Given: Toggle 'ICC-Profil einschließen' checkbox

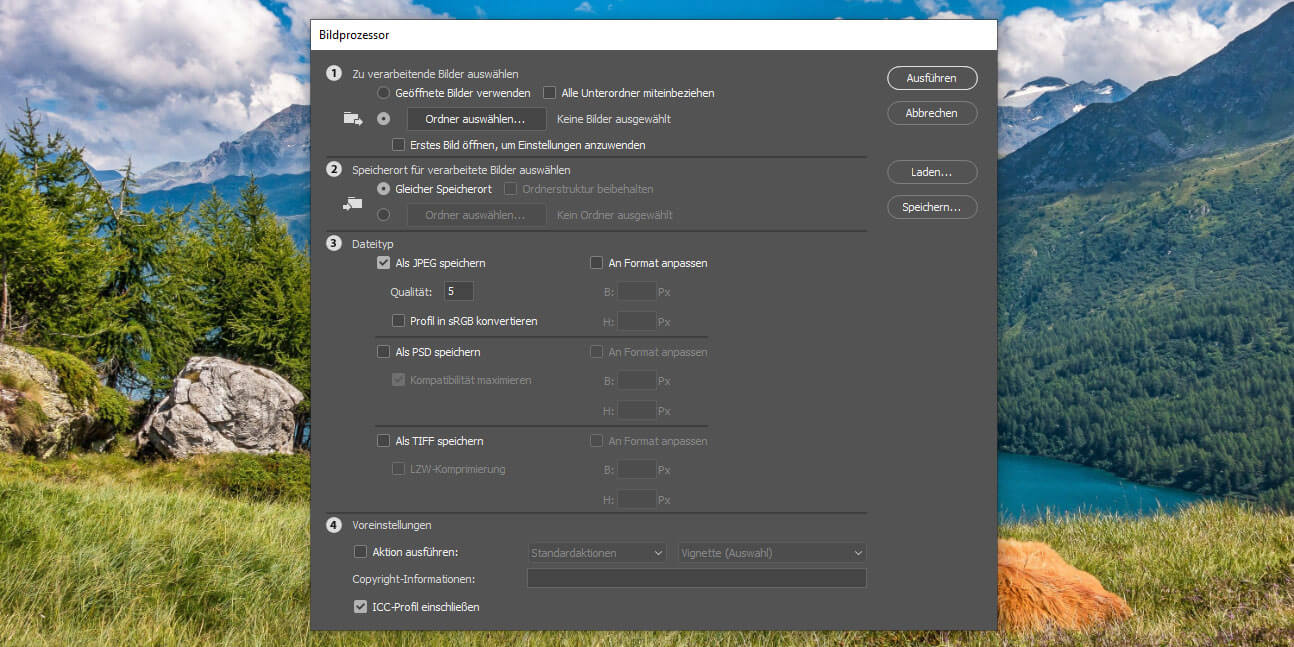Looking at the screenshot, I should [361, 606].
